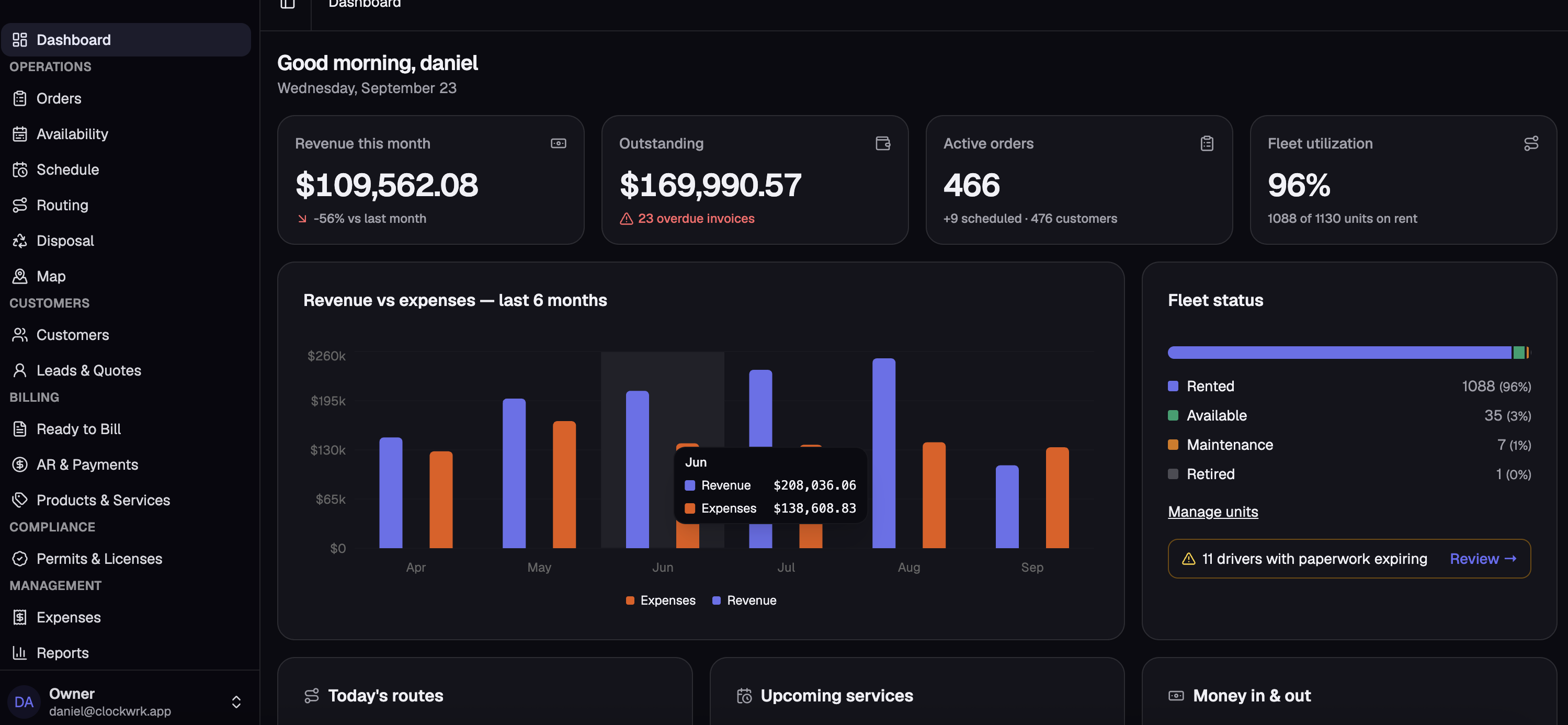Click the May revenue bar in chart
This screenshot has height=725, width=1568.
[514, 473]
